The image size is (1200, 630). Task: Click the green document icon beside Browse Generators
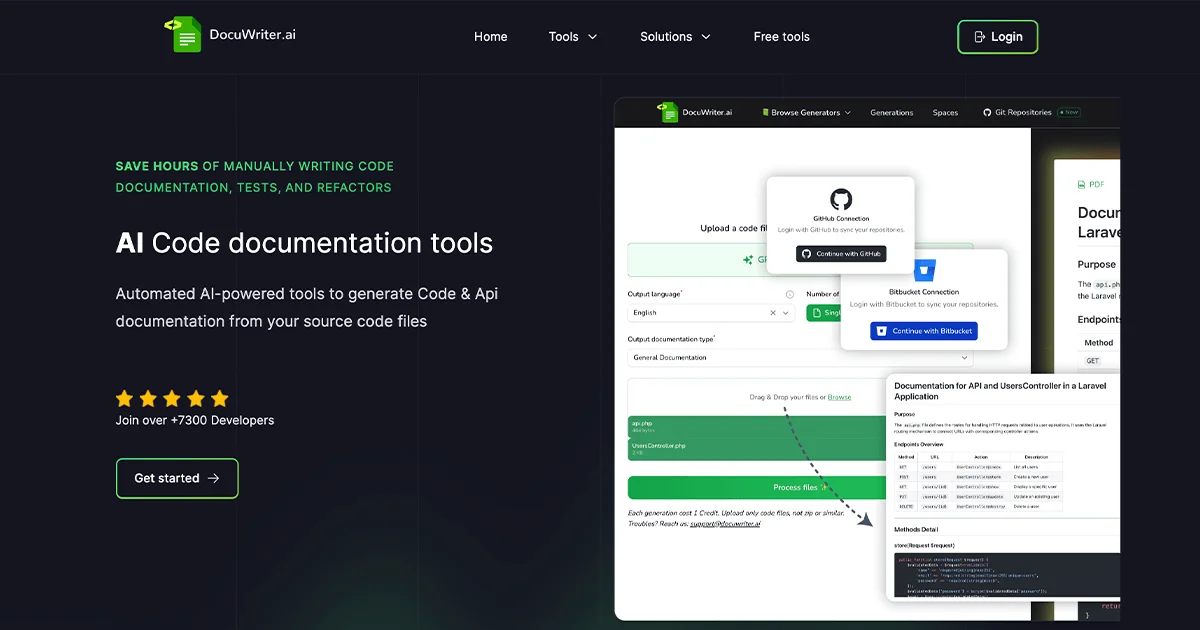[764, 112]
